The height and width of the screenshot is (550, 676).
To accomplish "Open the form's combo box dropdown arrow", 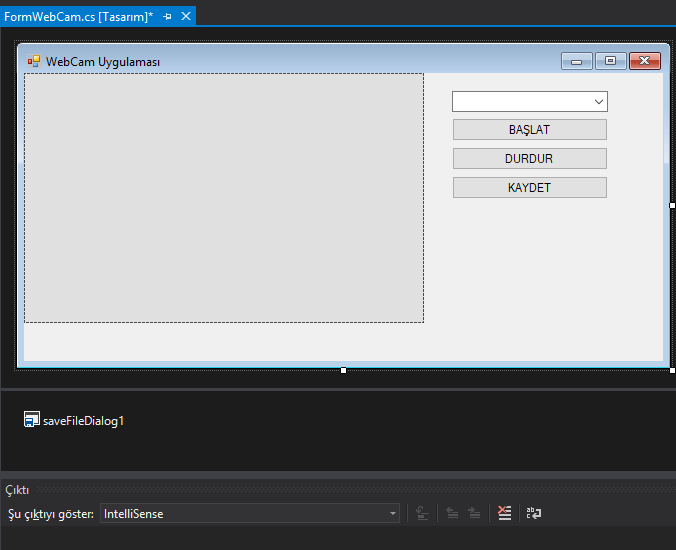I will coord(598,102).
